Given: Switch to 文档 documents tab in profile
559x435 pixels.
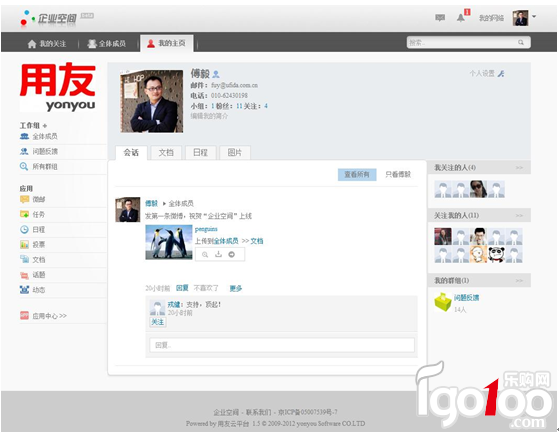Looking at the screenshot, I should point(166,153).
